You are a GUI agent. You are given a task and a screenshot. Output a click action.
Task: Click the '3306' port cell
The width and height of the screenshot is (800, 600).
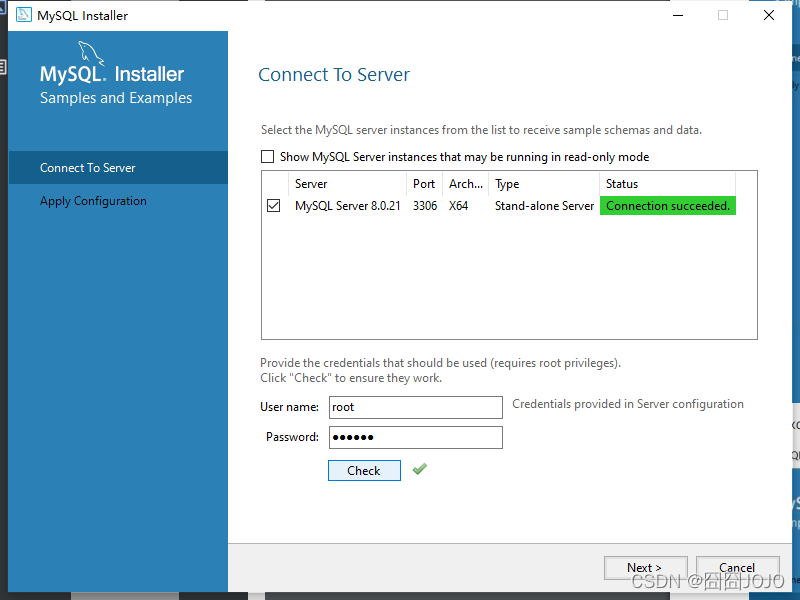pyautogui.click(x=425, y=206)
